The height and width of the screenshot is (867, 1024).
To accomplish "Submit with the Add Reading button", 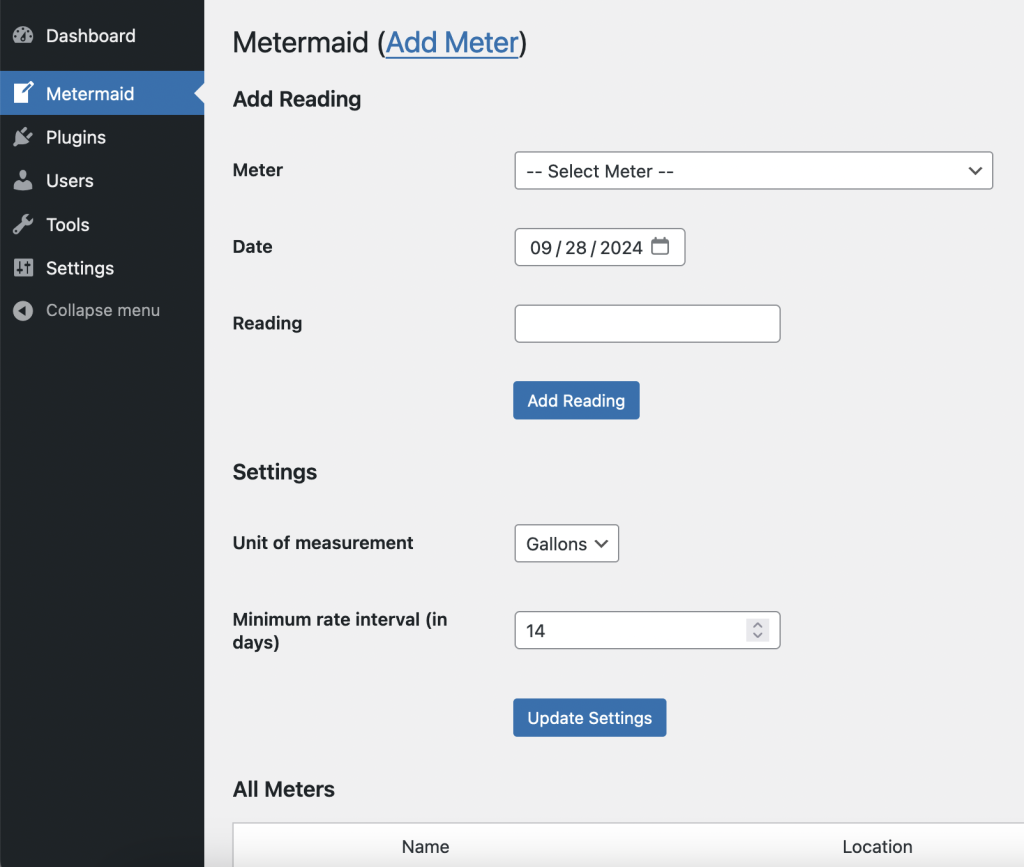I will [576, 400].
